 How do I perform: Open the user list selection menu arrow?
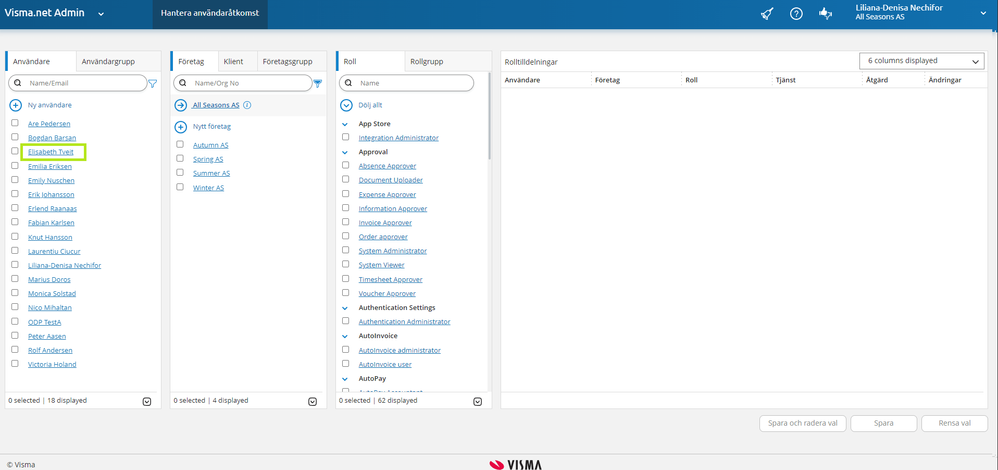pos(147,401)
